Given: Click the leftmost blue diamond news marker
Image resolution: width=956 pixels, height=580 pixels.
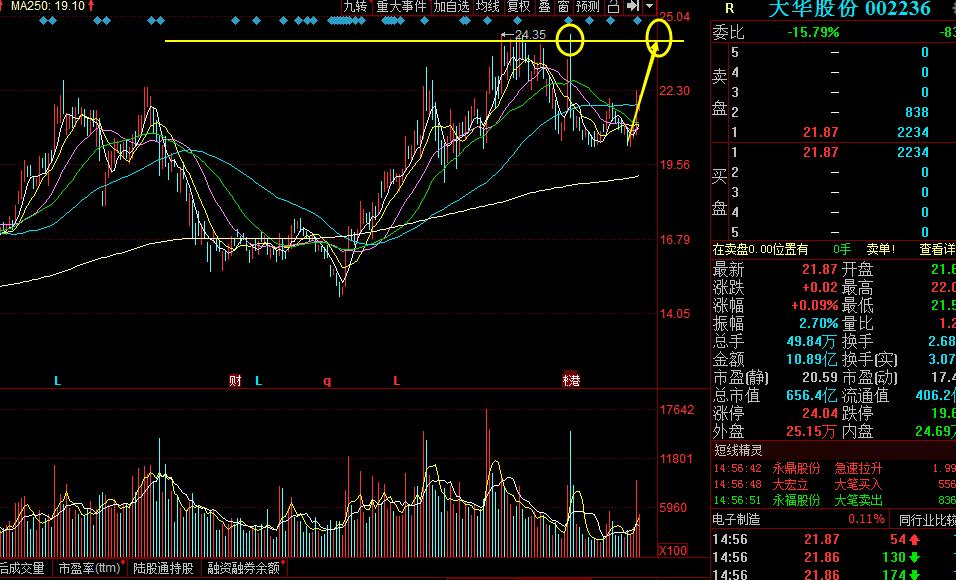Looking at the screenshot, I should [44, 21].
